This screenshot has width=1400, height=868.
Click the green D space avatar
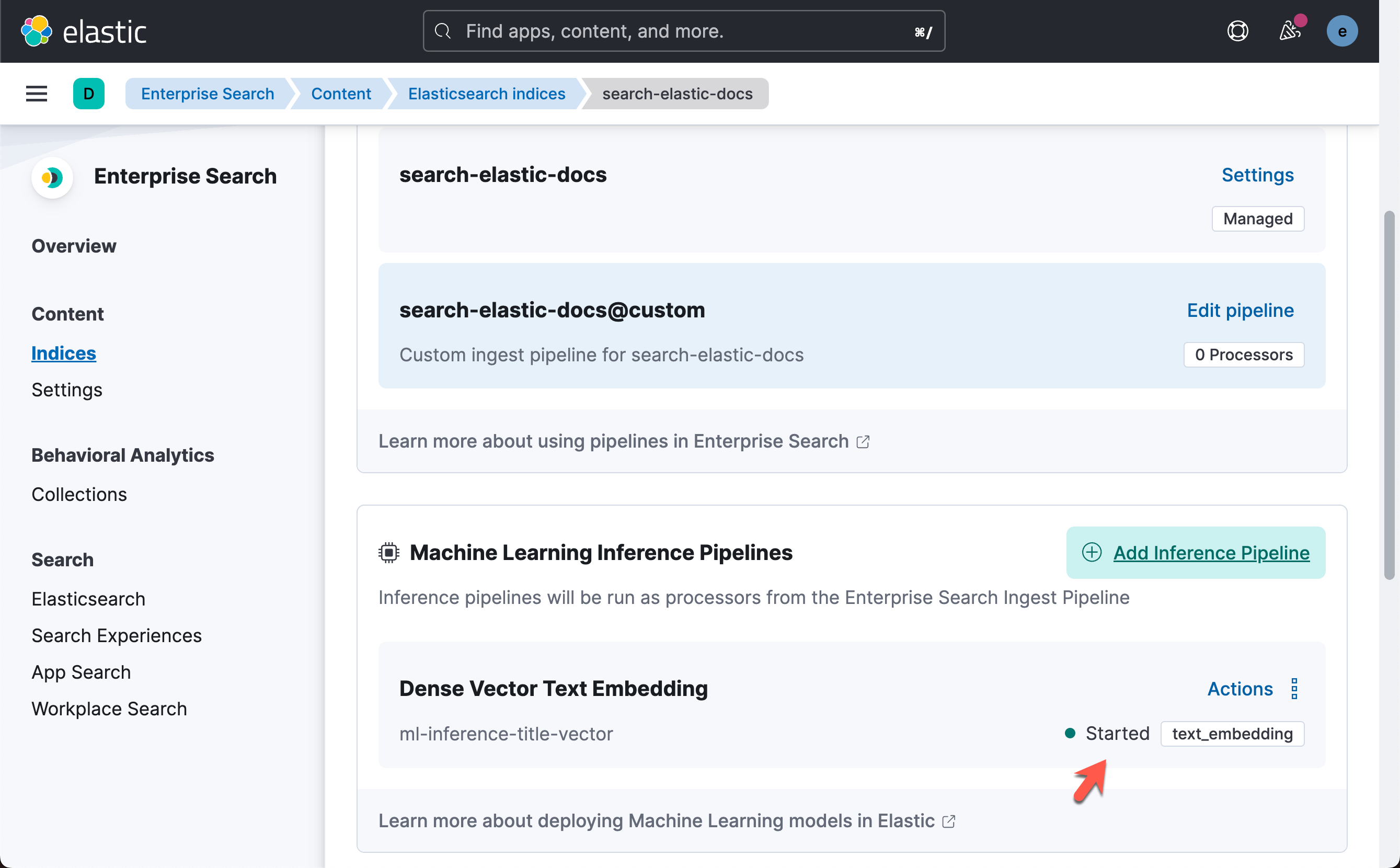88,94
